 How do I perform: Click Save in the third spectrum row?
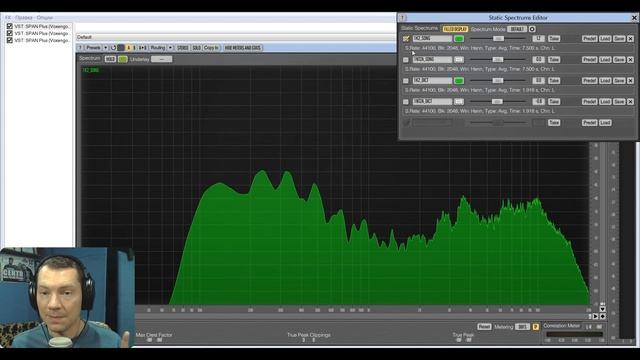coord(619,80)
